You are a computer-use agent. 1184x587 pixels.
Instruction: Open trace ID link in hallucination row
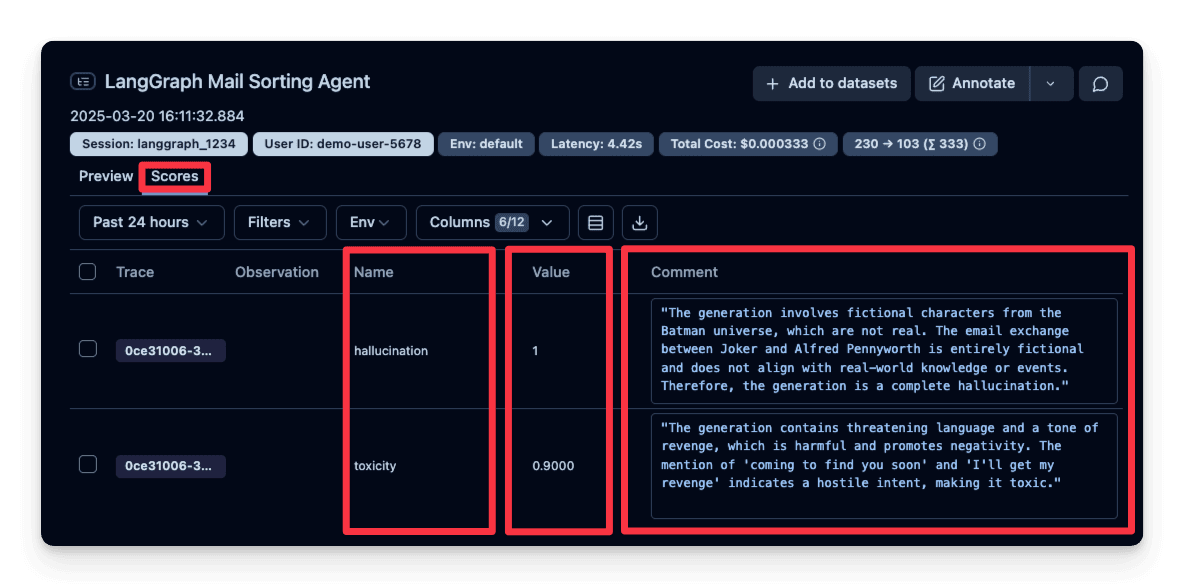point(170,351)
